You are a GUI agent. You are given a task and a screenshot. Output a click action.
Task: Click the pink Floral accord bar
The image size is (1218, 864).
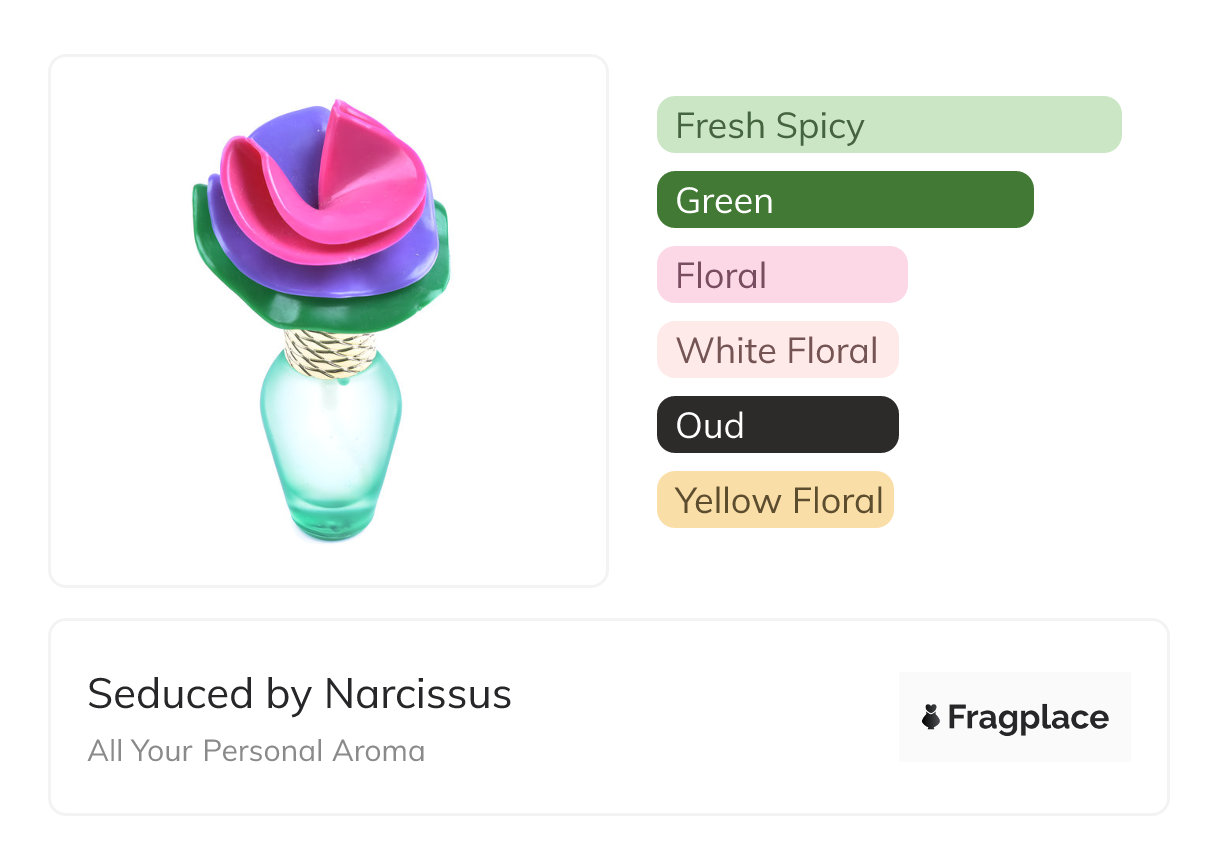pos(781,275)
